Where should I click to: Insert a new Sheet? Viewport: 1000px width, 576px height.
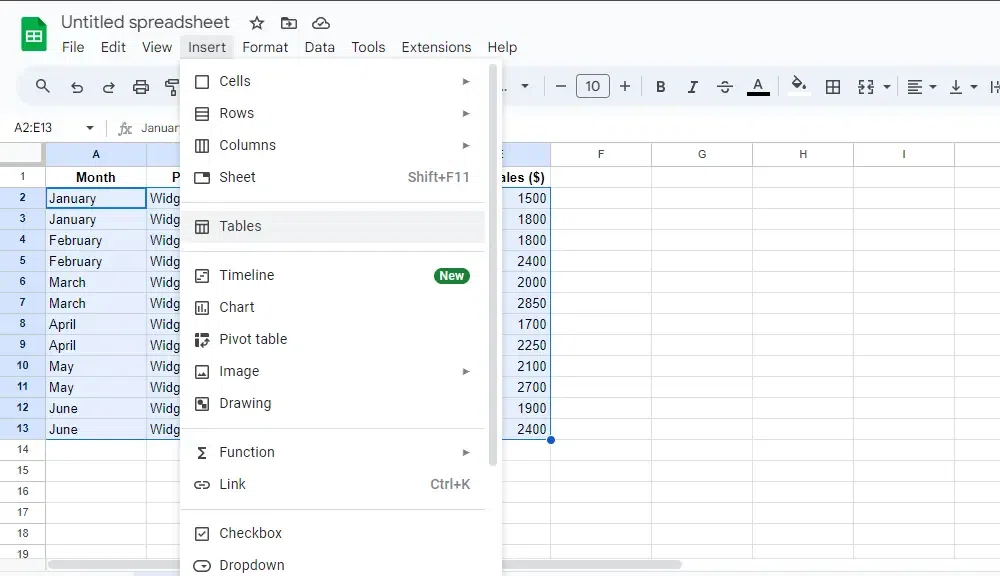point(333,177)
